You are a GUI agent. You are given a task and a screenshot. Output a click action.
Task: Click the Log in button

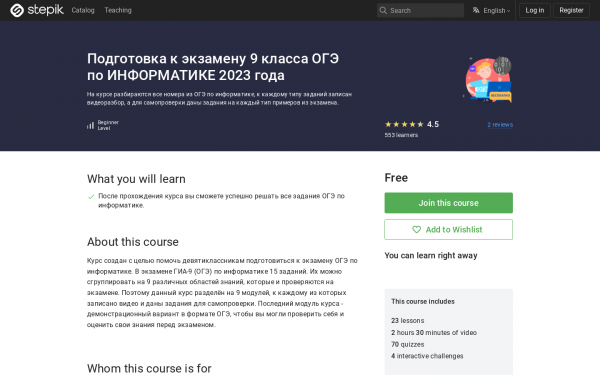(x=535, y=10)
